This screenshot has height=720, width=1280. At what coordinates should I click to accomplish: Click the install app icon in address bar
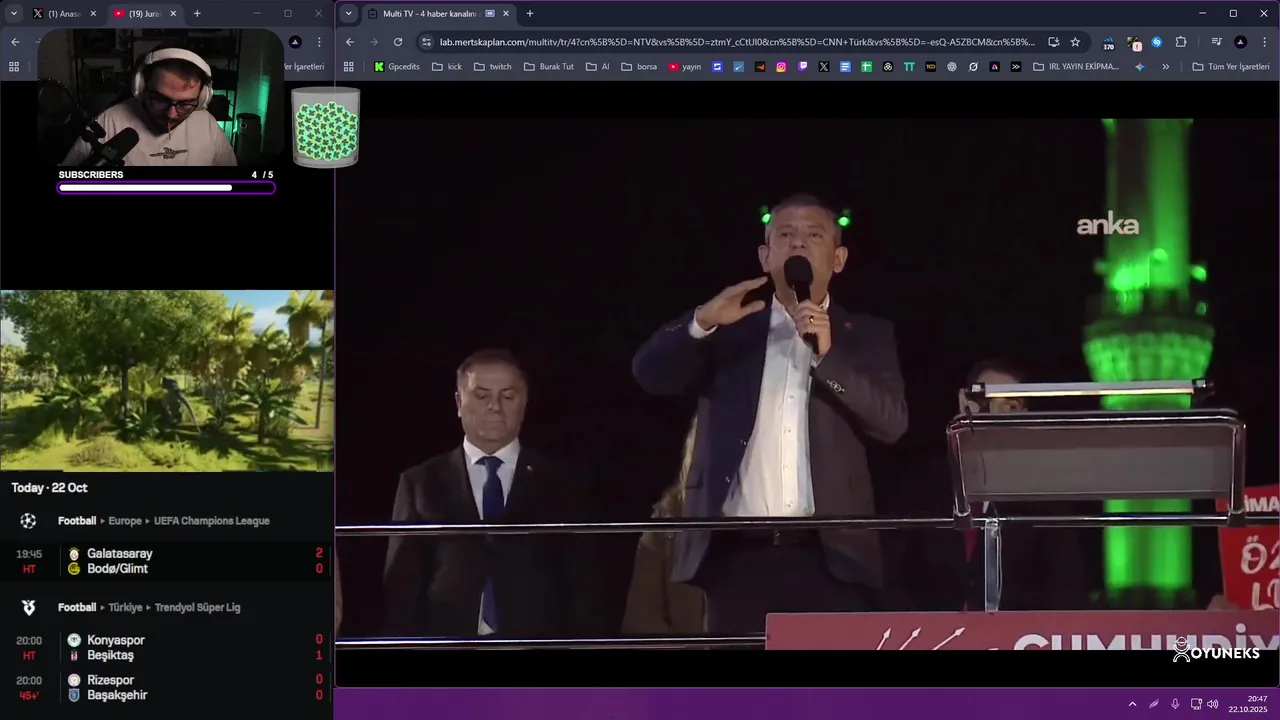coord(1053,42)
